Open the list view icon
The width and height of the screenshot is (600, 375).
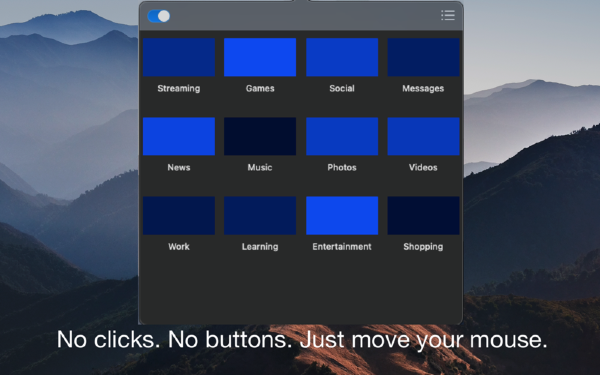coord(448,15)
